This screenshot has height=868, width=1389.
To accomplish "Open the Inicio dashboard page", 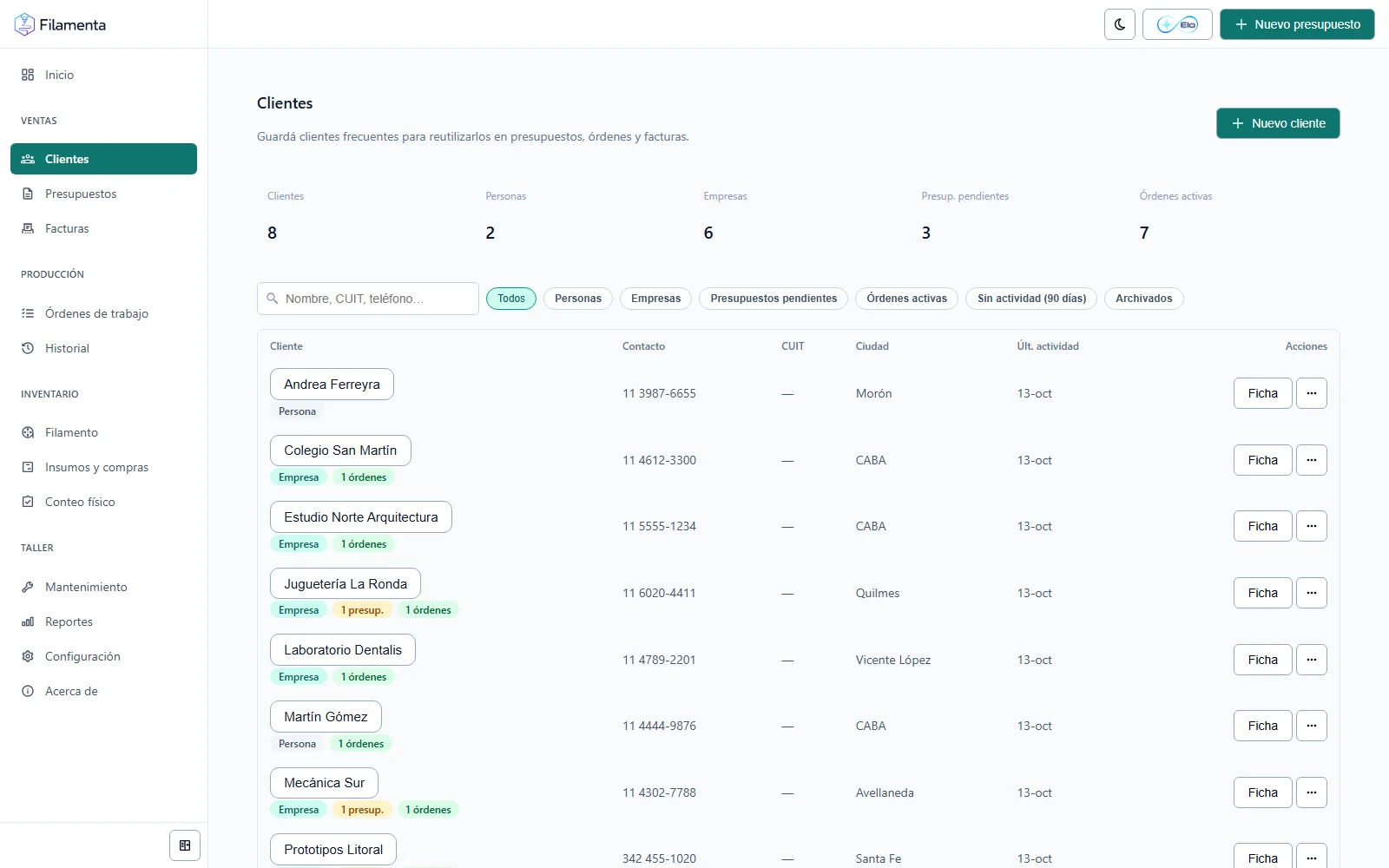I will (103, 75).
